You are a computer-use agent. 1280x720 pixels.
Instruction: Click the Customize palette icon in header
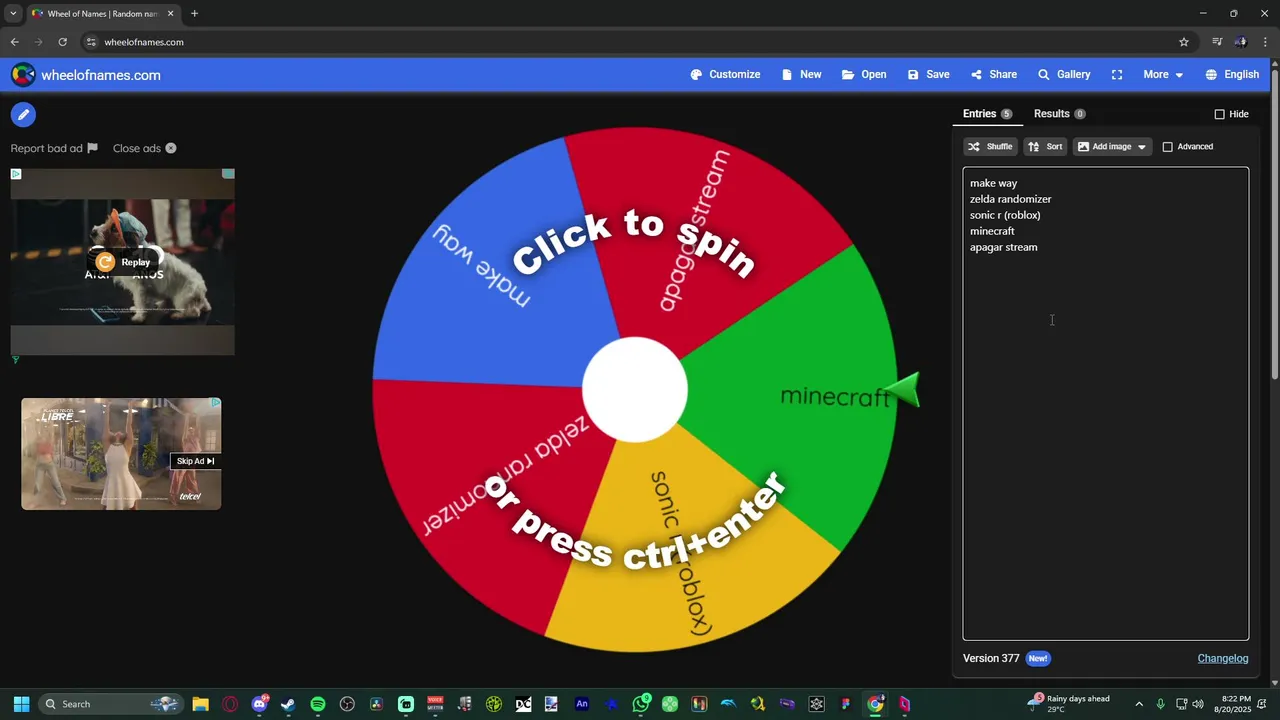point(696,75)
